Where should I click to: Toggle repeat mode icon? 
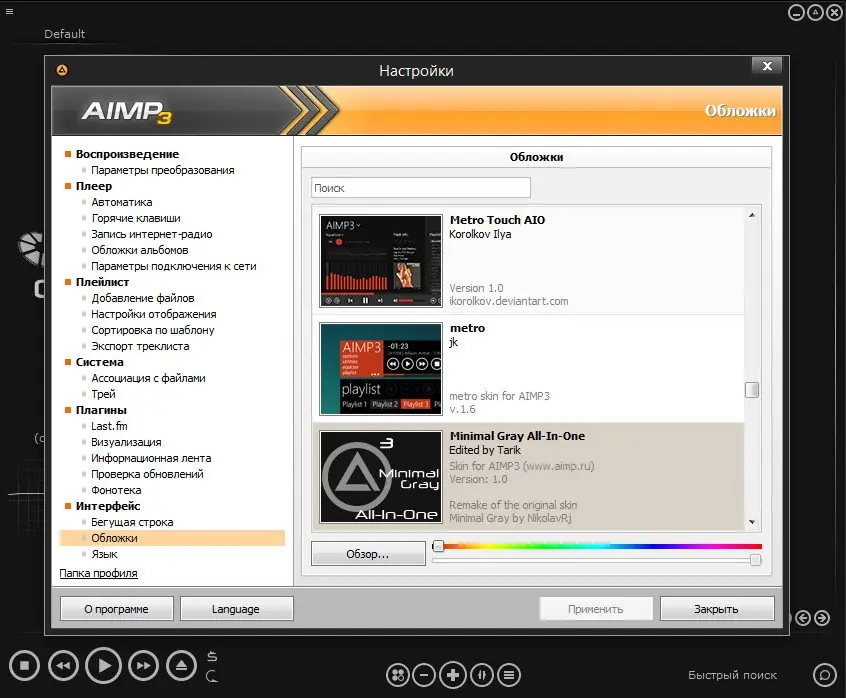coord(212,676)
